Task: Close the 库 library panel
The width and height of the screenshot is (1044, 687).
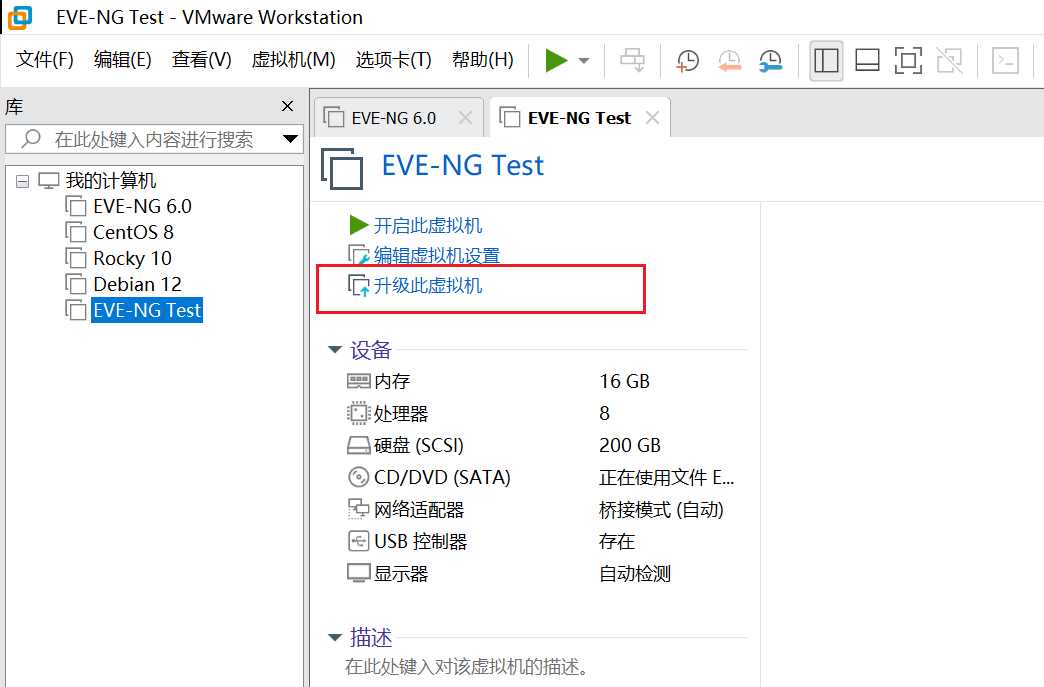Action: pyautogui.click(x=288, y=106)
